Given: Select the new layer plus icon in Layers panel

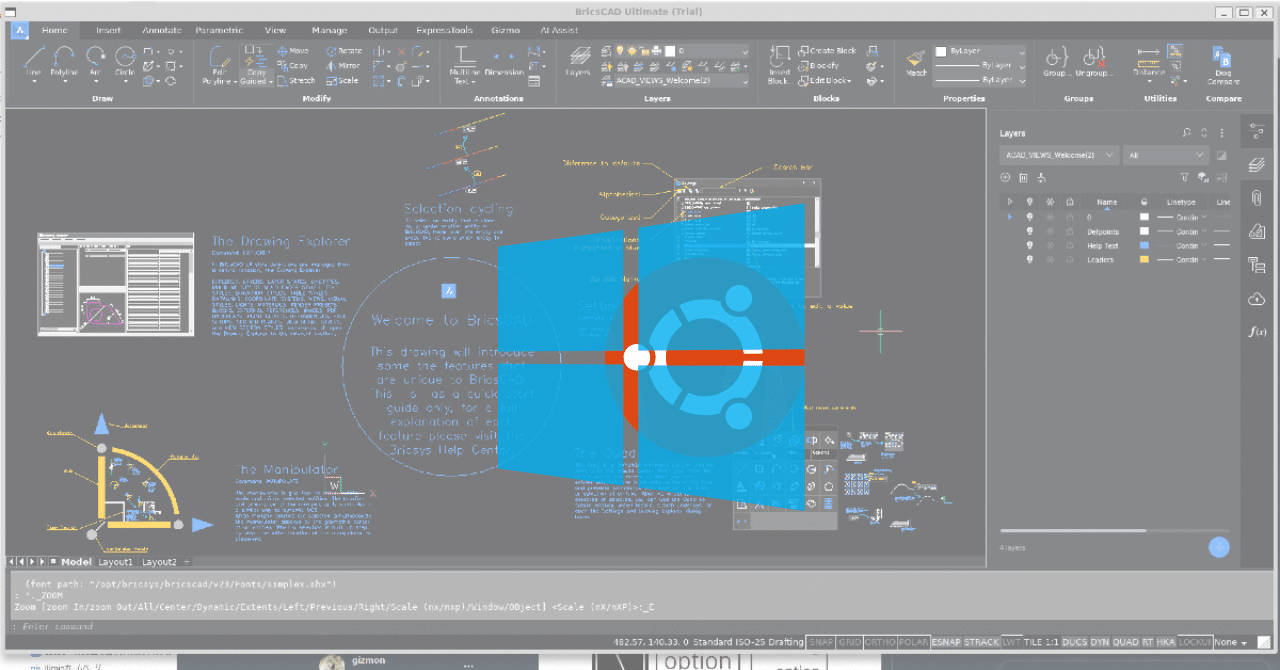Looking at the screenshot, I should [1005, 177].
